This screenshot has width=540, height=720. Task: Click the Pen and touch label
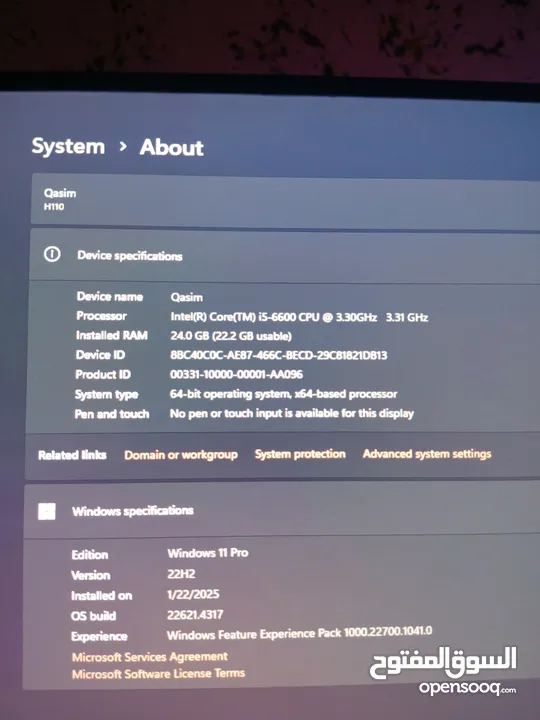click(x=112, y=414)
